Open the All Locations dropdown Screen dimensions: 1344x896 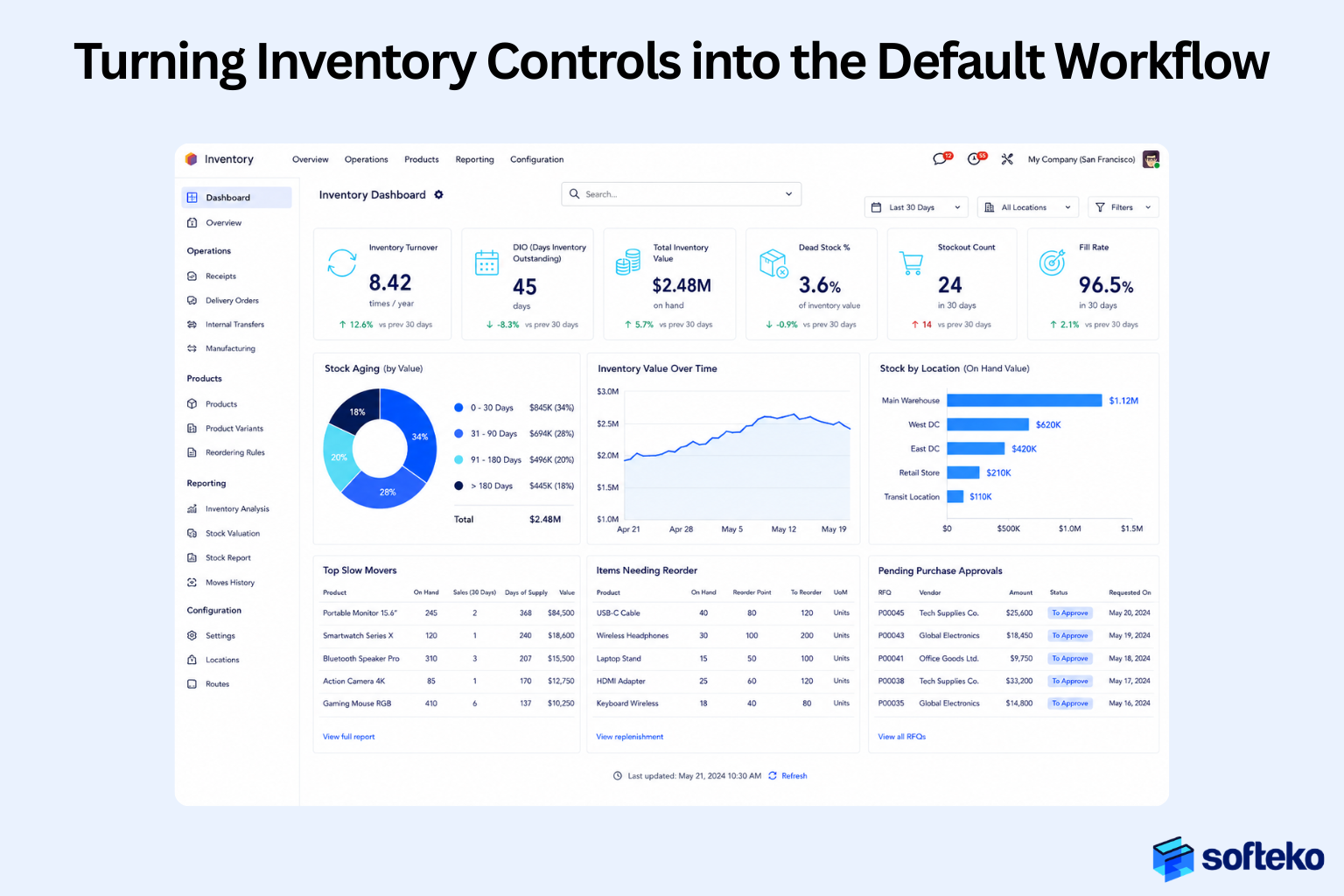[1028, 207]
